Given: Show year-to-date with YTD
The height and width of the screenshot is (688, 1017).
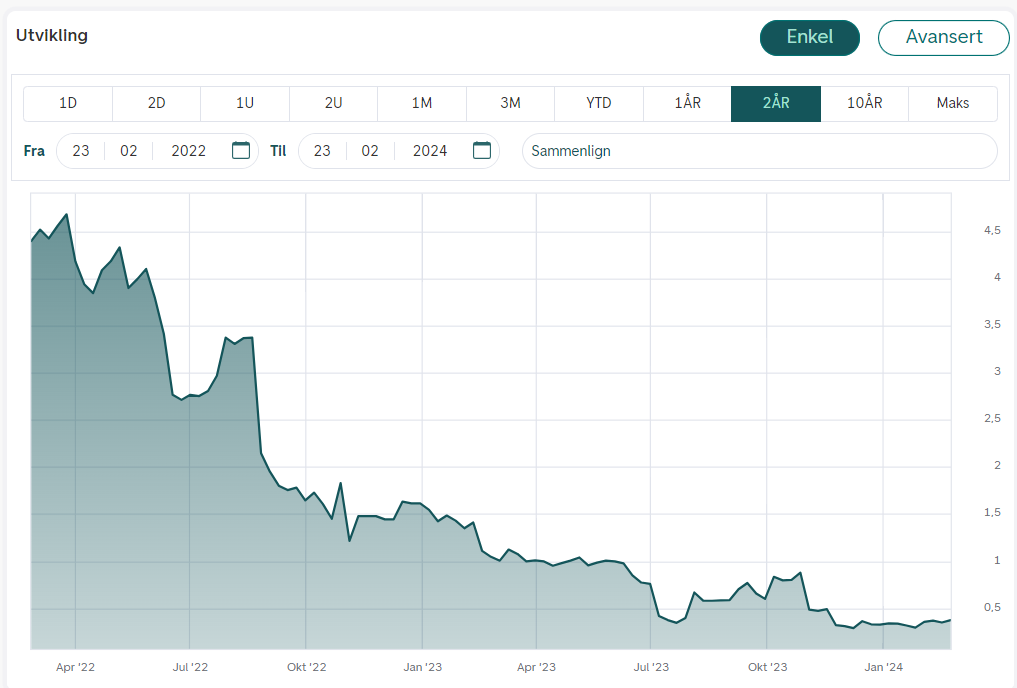Looking at the screenshot, I should tap(599, 104).
